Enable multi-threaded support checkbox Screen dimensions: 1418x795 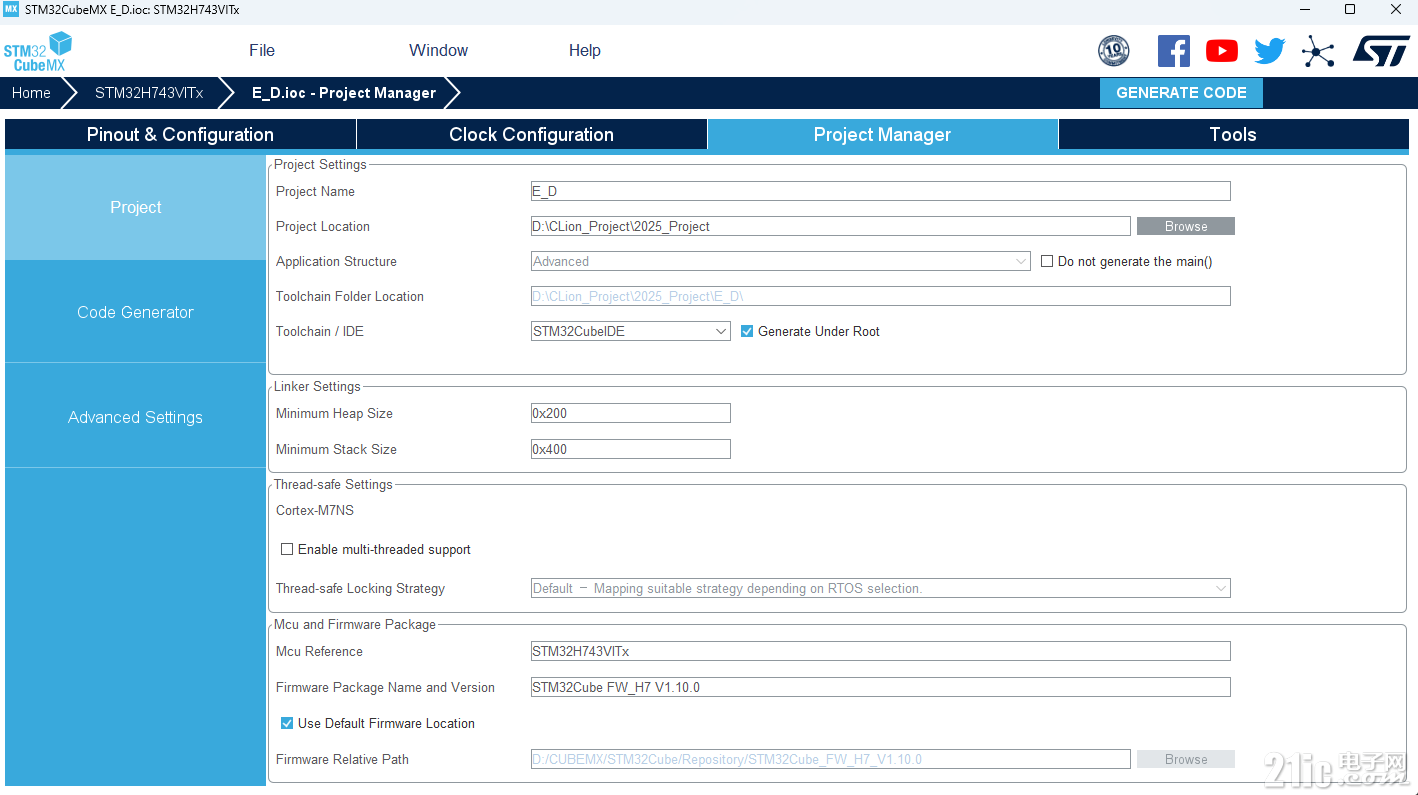287,549
